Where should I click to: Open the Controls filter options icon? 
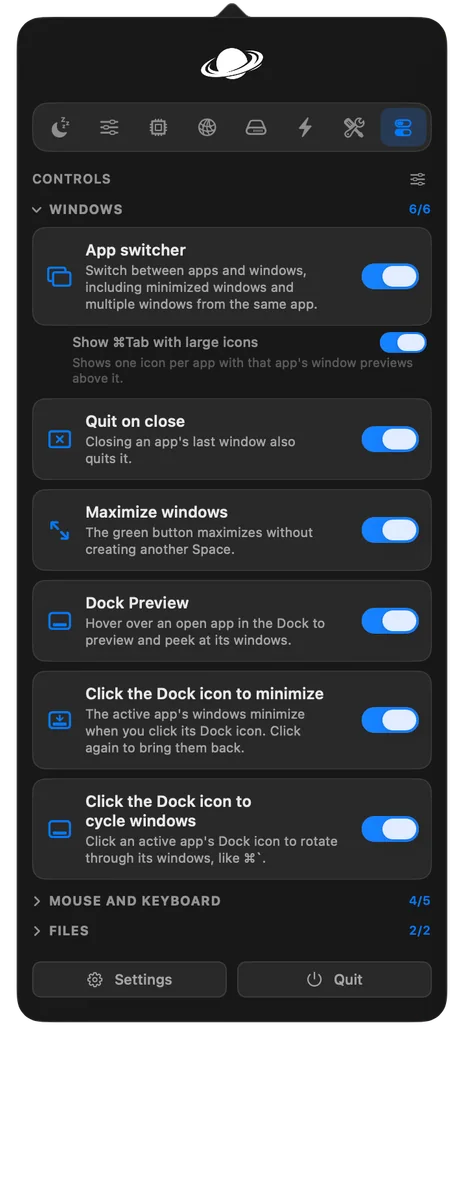click(418, 179)
